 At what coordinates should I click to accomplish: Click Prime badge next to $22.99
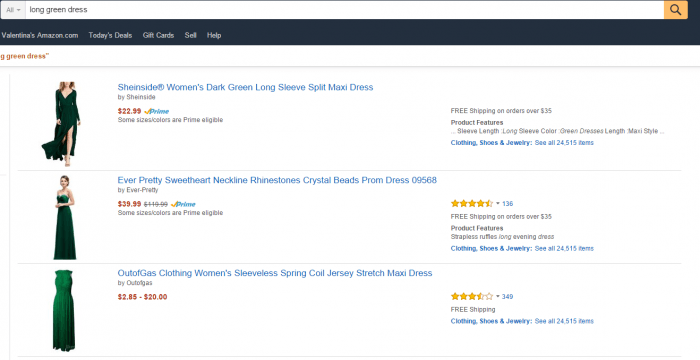coord(157,111)
